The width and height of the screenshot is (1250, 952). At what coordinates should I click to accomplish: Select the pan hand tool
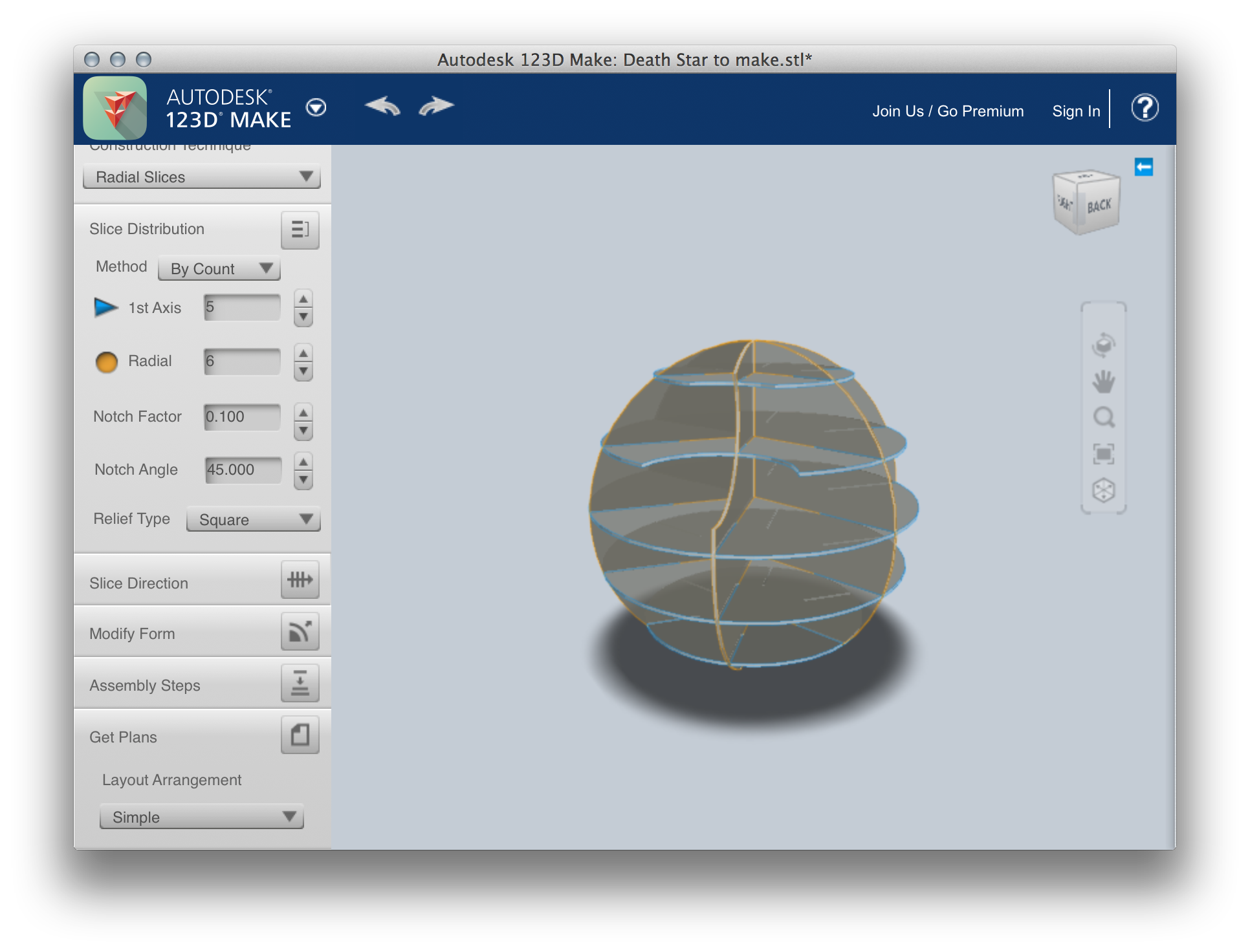(x=1103, y=382)
